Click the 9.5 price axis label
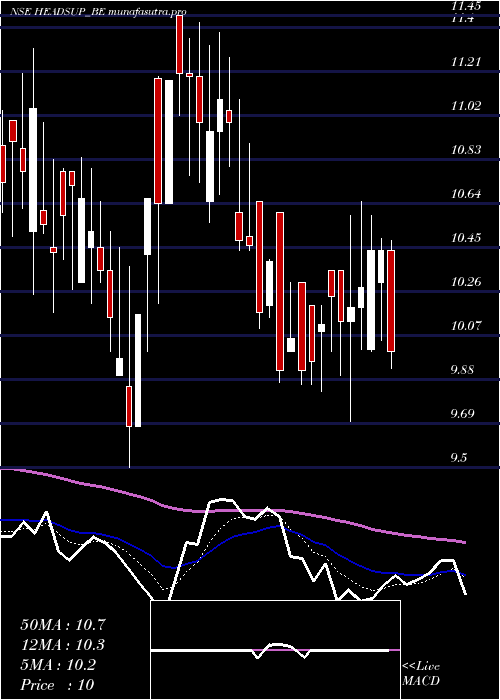500x700 pixels. [x=460, y=458]
